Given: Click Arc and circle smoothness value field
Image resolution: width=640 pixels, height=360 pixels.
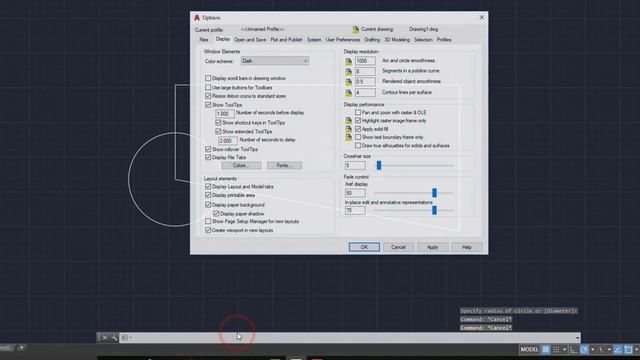Looking at the screenshot, I should [365, 61].
